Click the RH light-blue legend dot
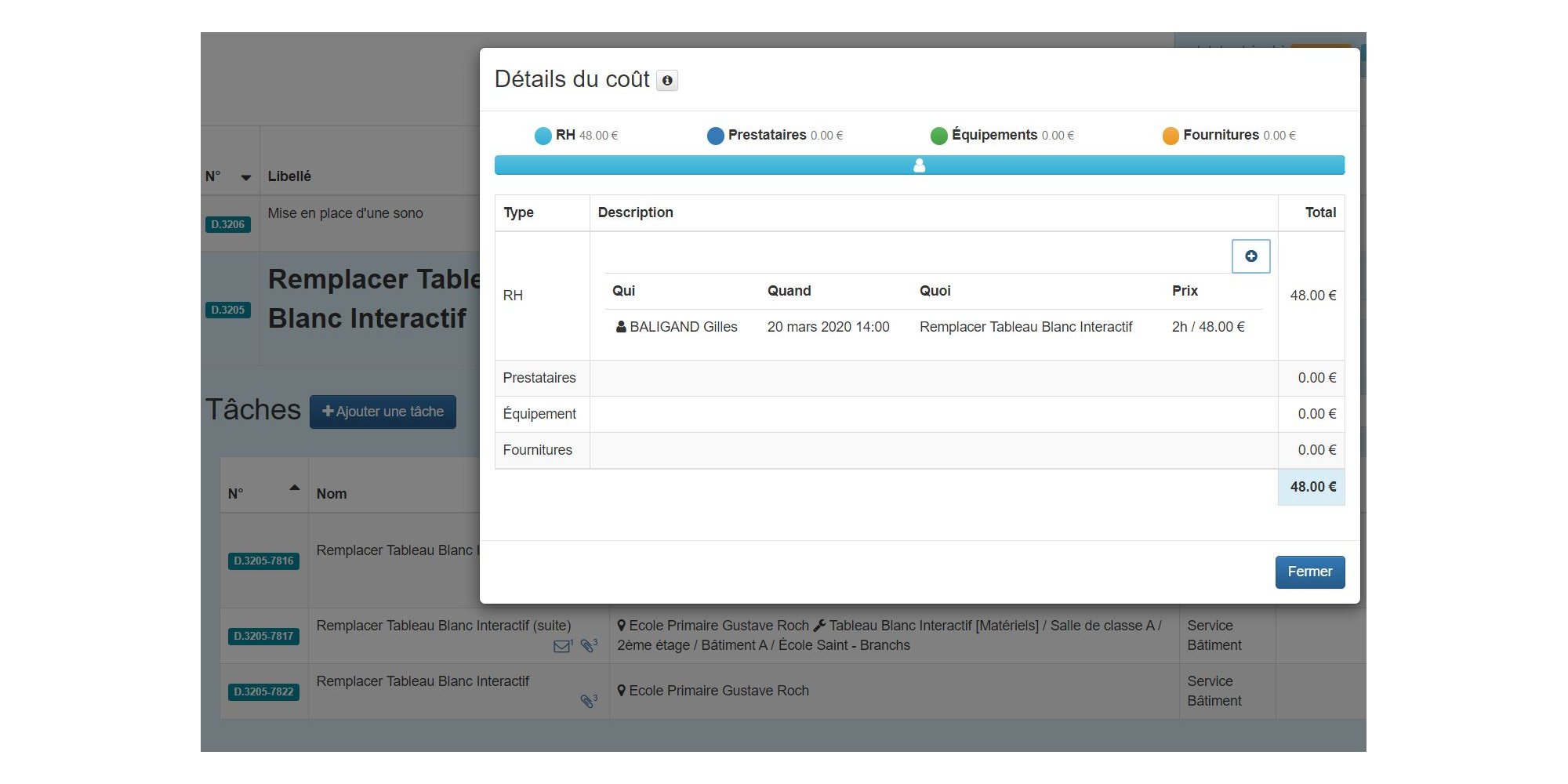The image size is (1568, 784). (543, 136)
